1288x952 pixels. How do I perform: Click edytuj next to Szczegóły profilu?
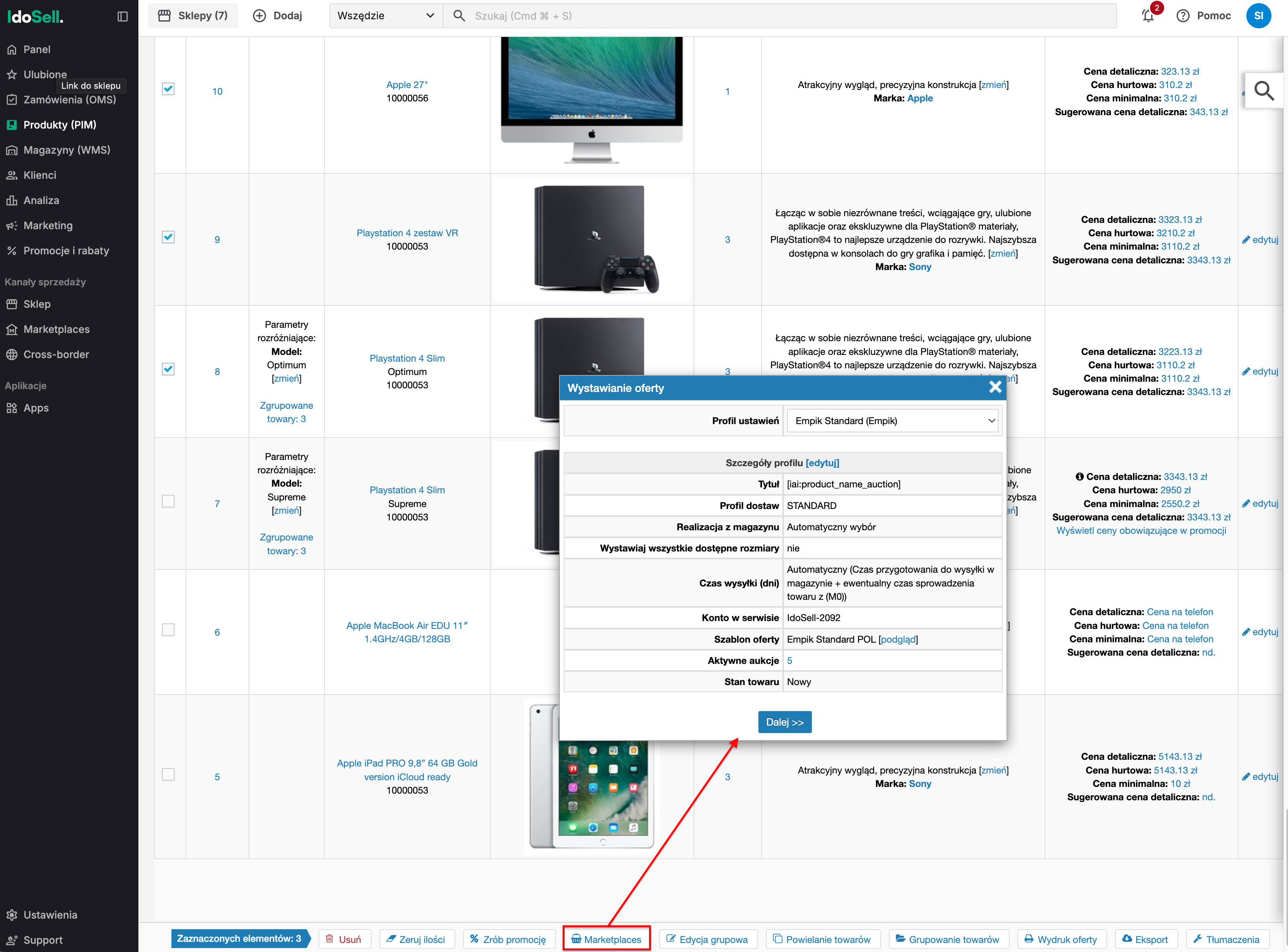tap(822, 463)
